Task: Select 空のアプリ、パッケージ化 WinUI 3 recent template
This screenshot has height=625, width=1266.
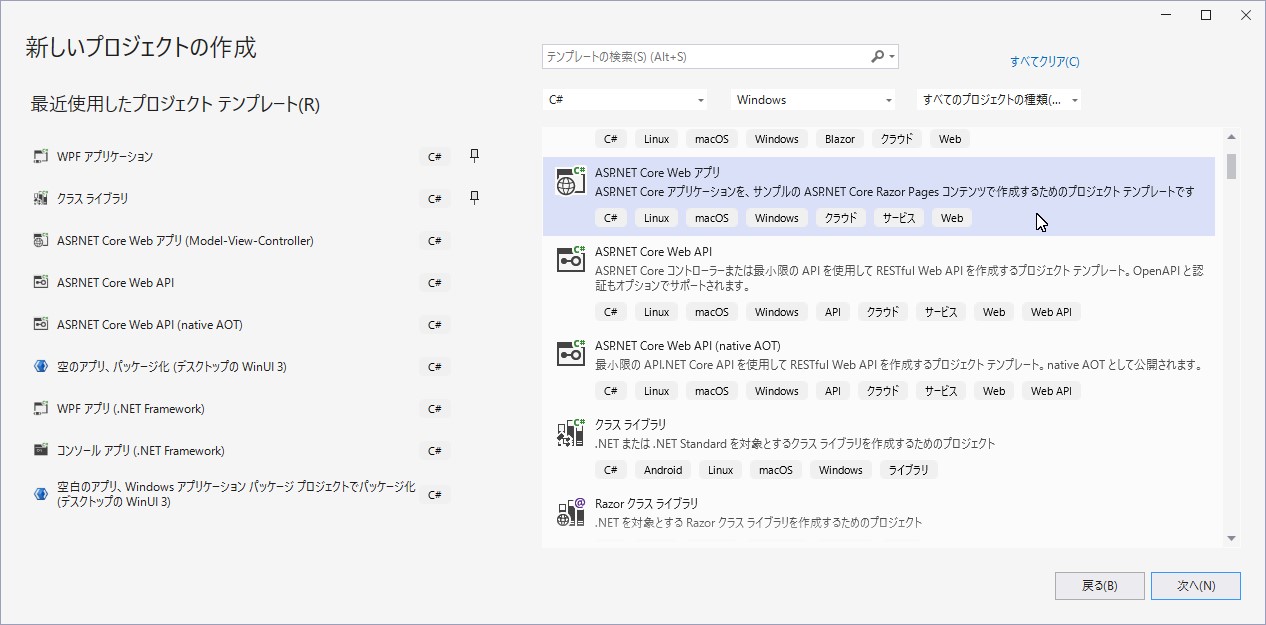Action: (171, 367)
